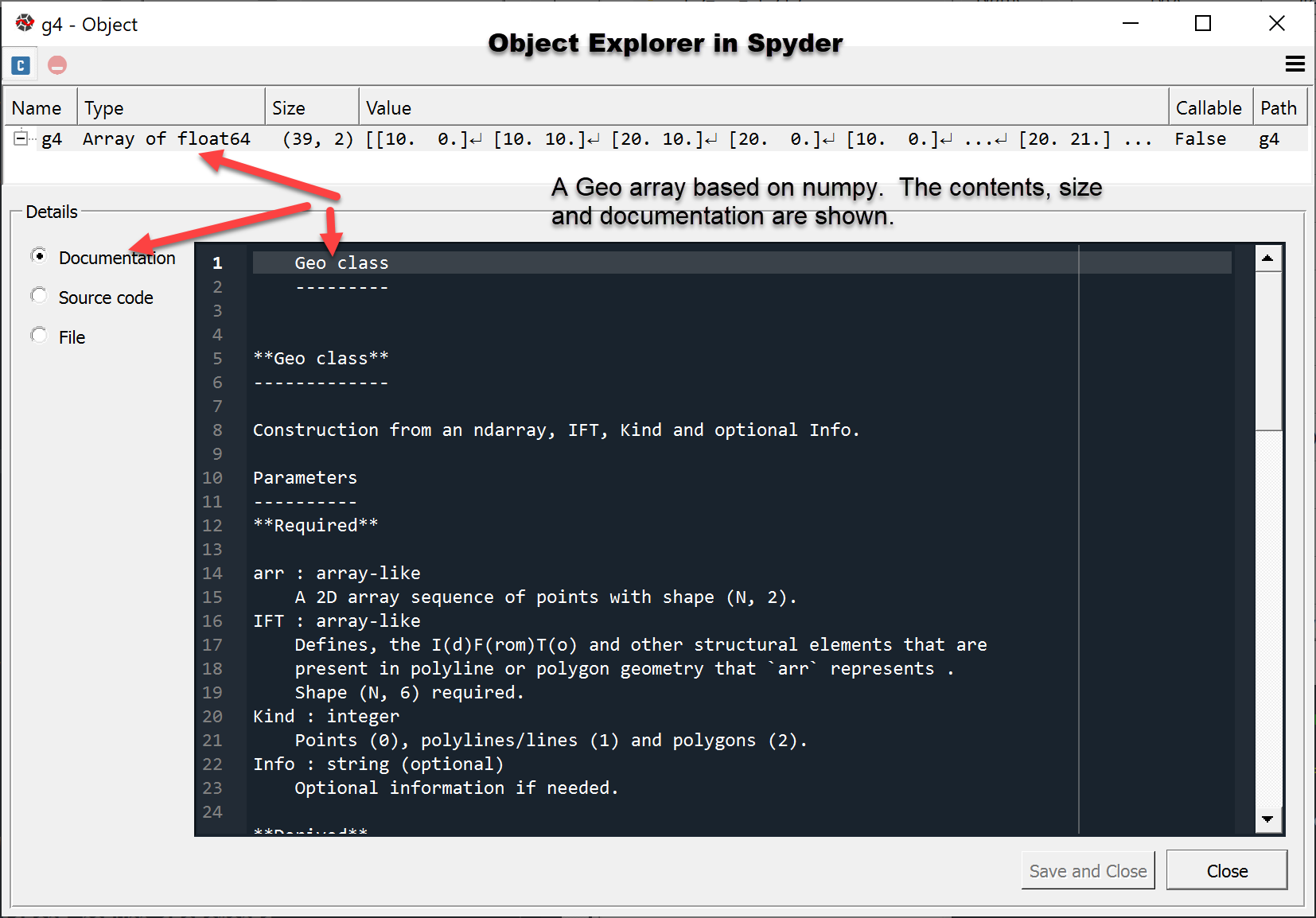The image size is (1316, 918).
Task: Click the 'Construction from an ndarray' line
Action: click(556, 430)
